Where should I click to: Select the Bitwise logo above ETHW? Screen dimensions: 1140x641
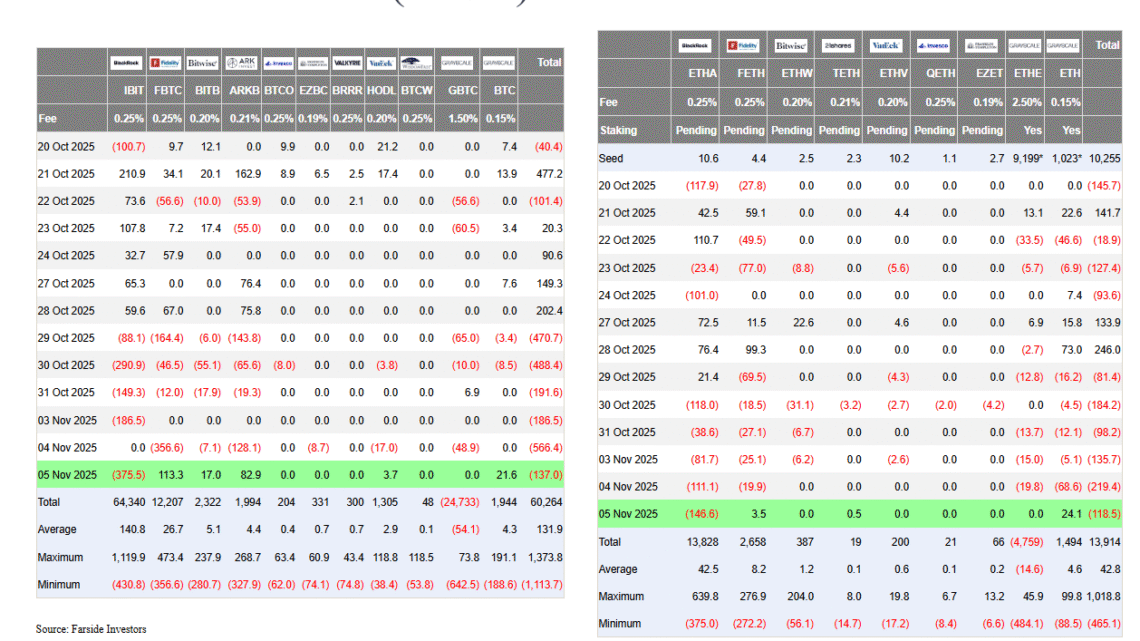[791, 46]
